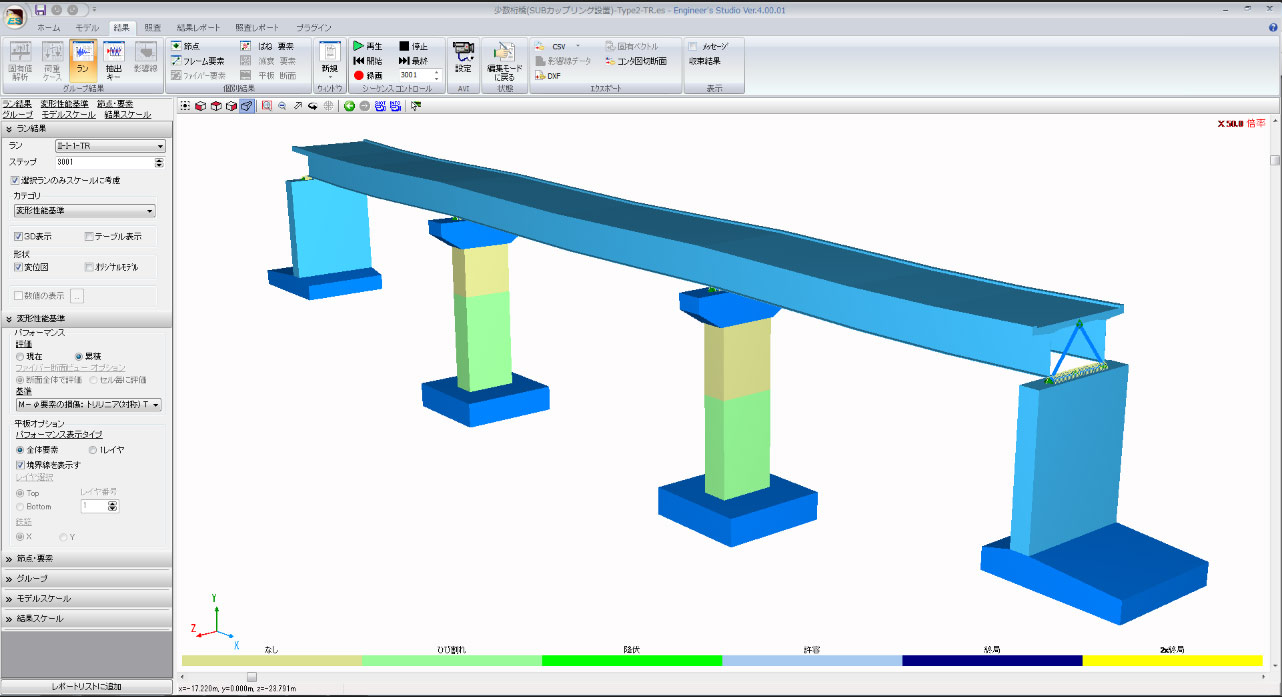Expand the 節点・要素 section
Viewport: 1282px width, 697px height.
point(86,559)
